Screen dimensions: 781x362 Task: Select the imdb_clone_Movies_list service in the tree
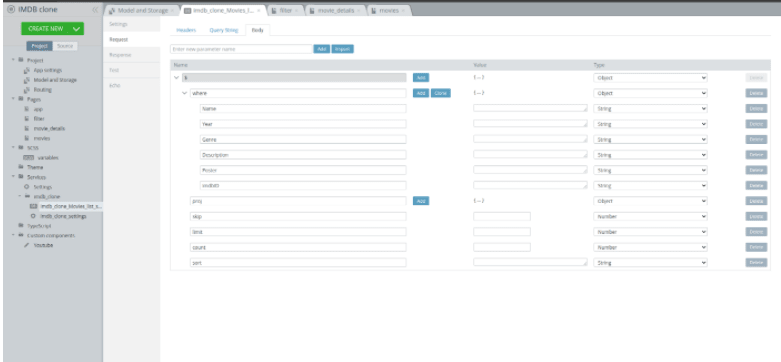click(x=71, y=206)
